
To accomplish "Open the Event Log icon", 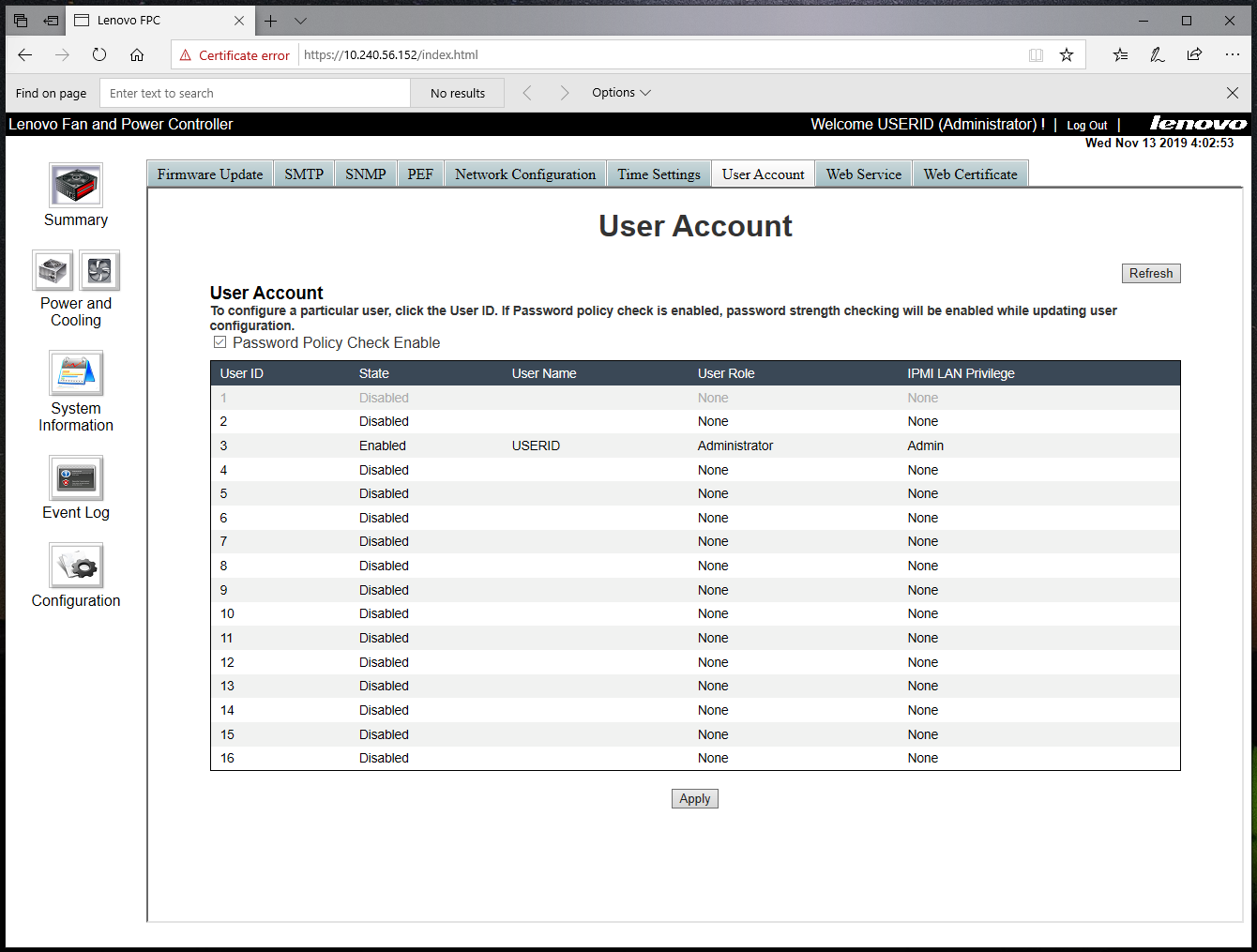I will click(76, 478).
